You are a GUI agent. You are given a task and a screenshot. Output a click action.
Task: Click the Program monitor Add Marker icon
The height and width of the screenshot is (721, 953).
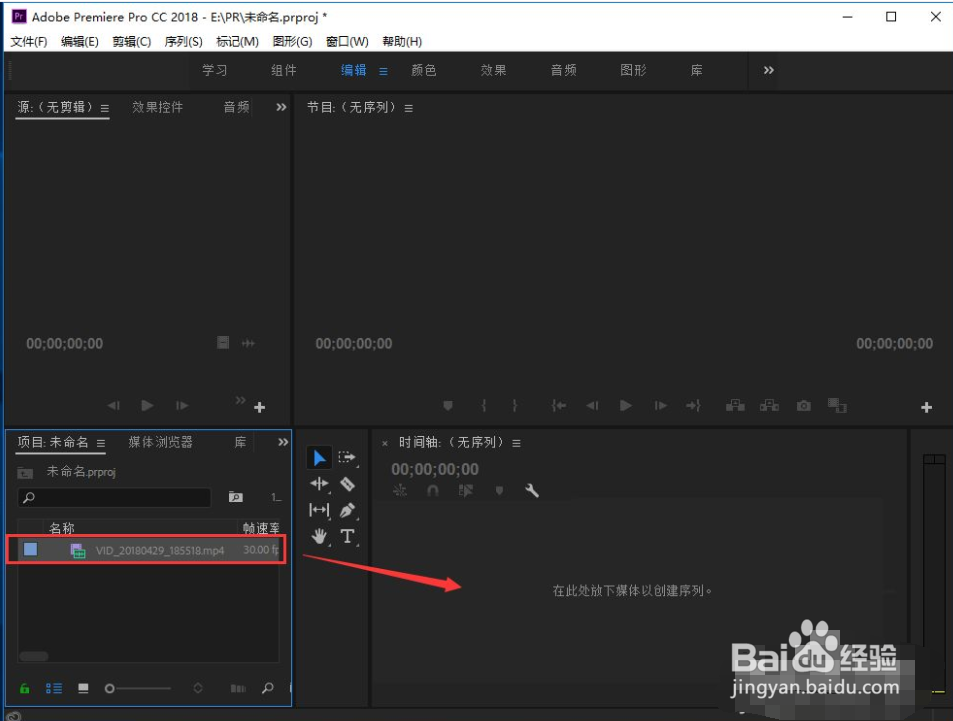(x=448, y=405)
